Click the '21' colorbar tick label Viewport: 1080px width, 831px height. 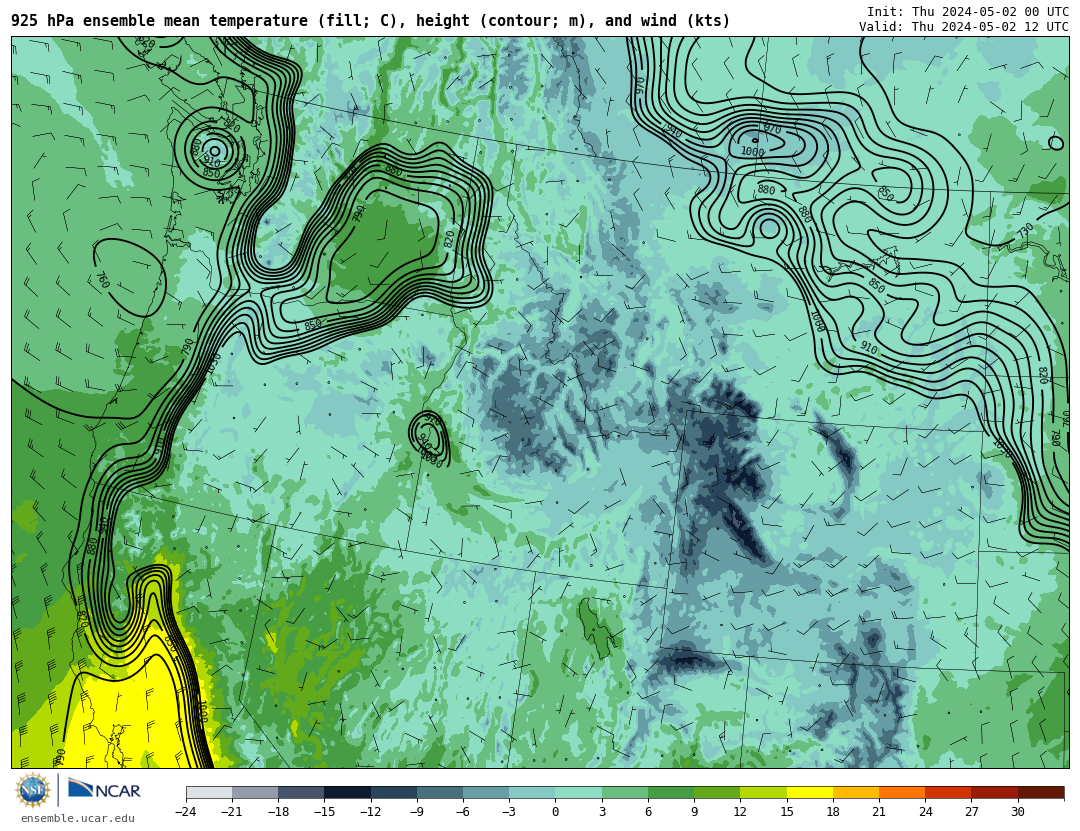point(879,812)
